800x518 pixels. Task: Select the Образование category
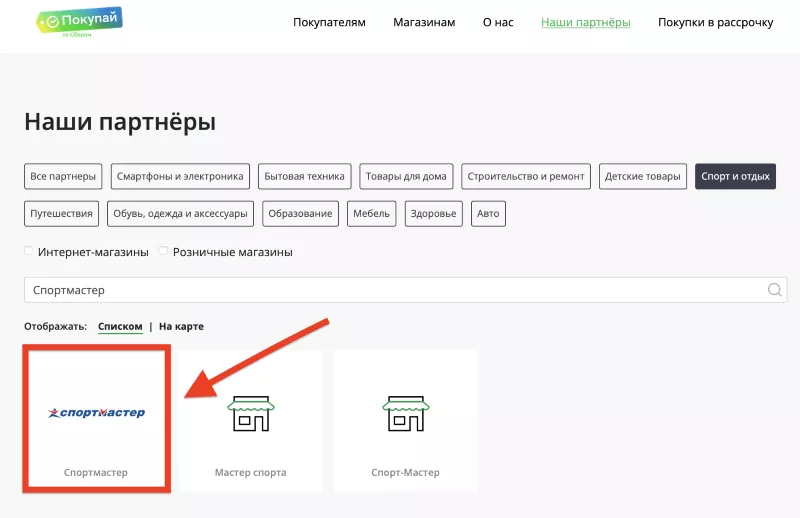click(x=301, y=213)
